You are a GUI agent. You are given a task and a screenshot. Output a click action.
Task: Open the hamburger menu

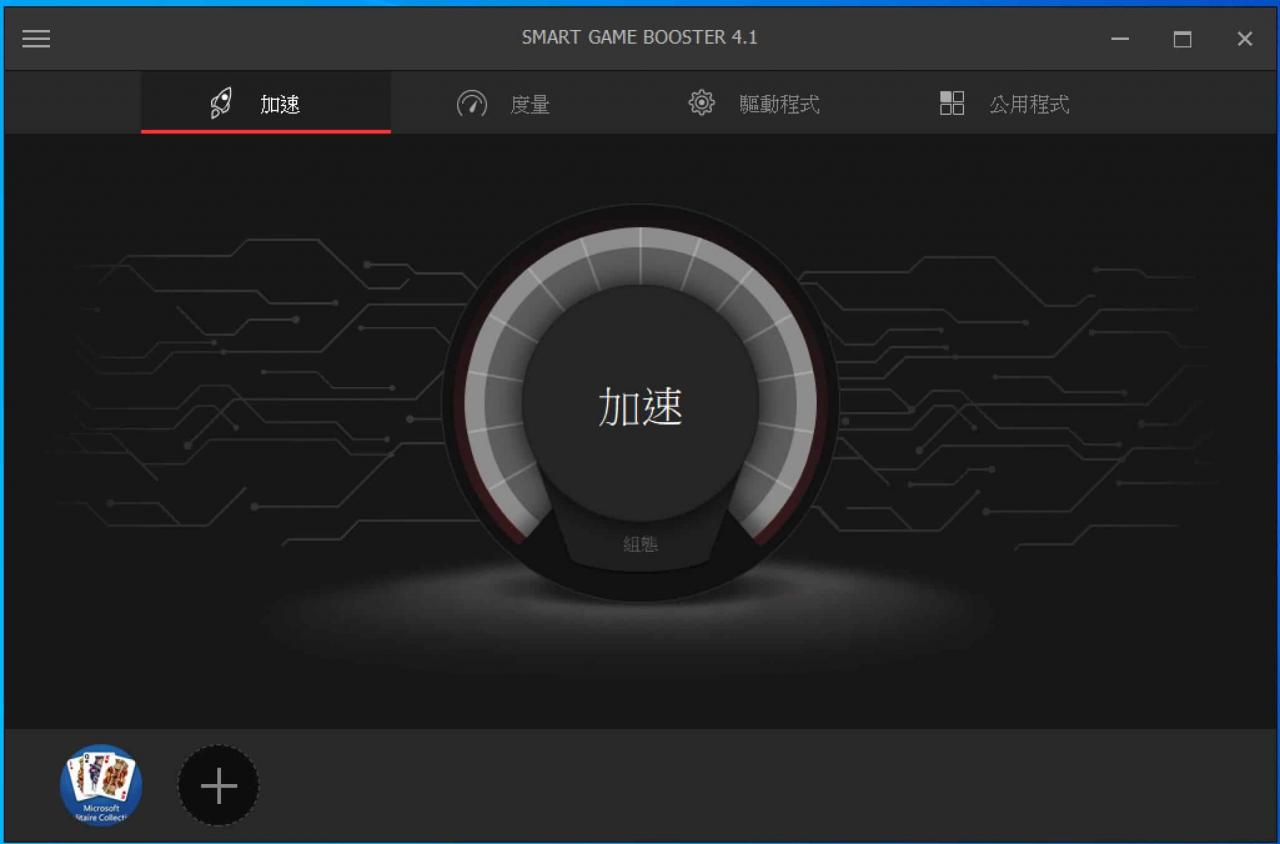[x=36, y=39]
